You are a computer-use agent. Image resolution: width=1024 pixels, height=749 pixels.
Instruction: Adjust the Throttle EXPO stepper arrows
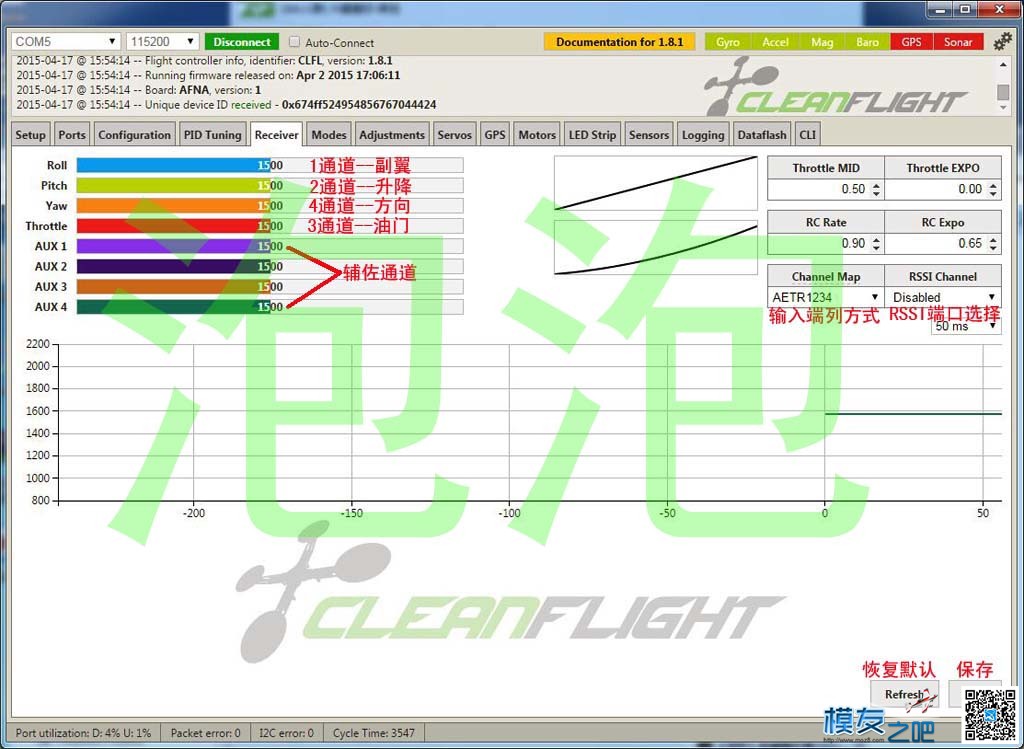pyautogui.click(x=993, y=189)
